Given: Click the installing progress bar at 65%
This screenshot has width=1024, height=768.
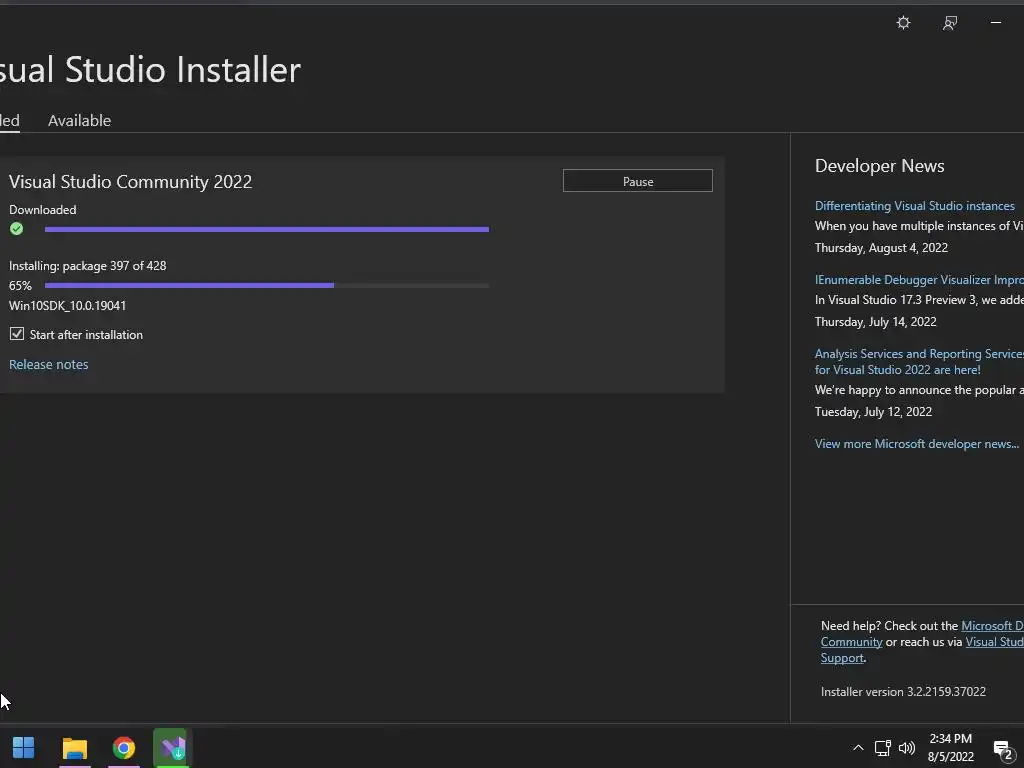Looking at the screenshot, I should pyautogui.click(x=266, y=285).
